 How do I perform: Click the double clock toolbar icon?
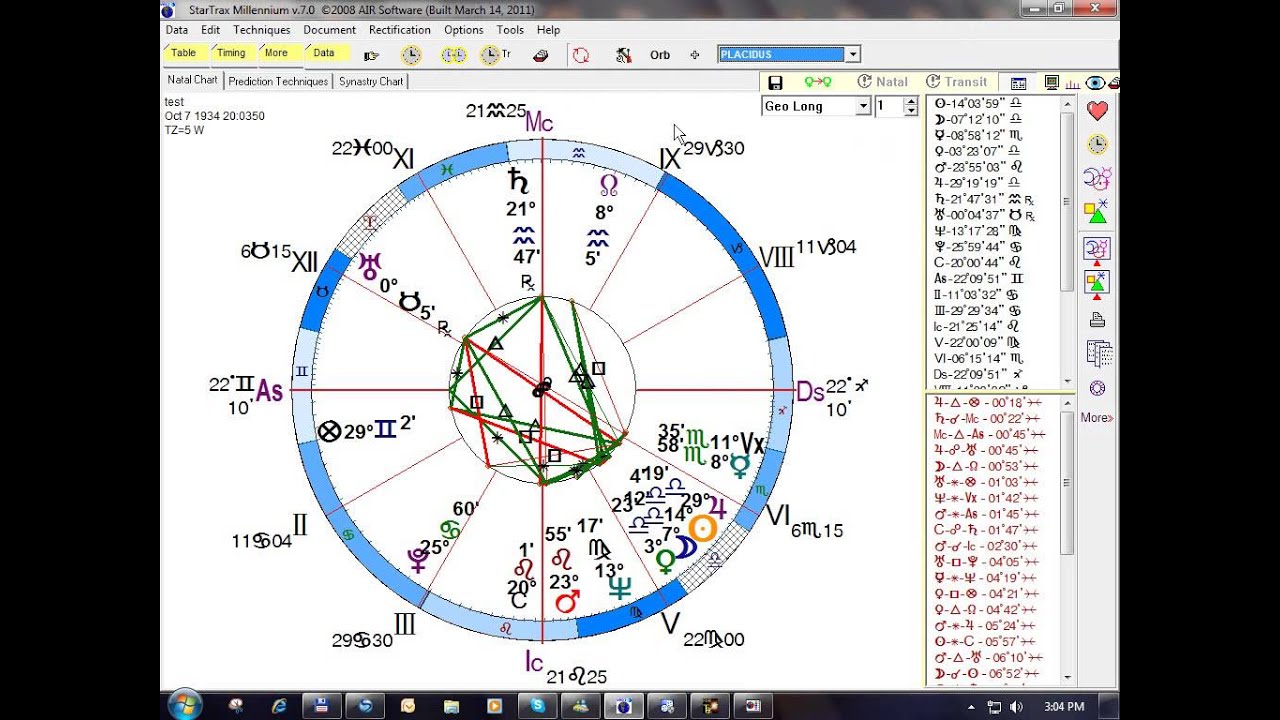(x=454, y=55)
